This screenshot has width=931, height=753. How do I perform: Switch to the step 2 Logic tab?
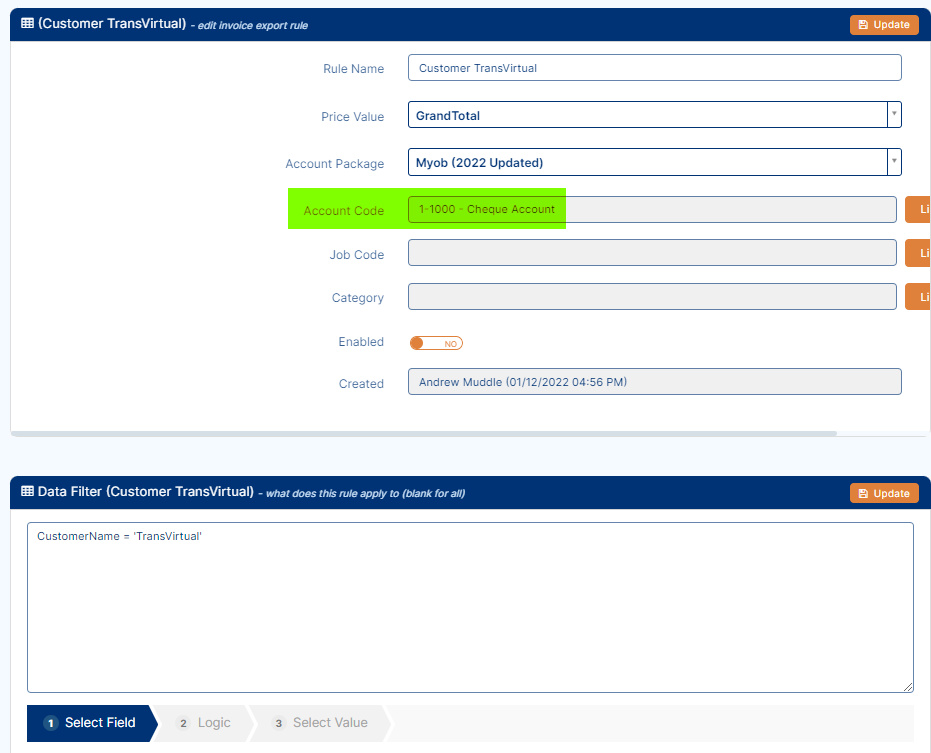[x=204, y=723]
